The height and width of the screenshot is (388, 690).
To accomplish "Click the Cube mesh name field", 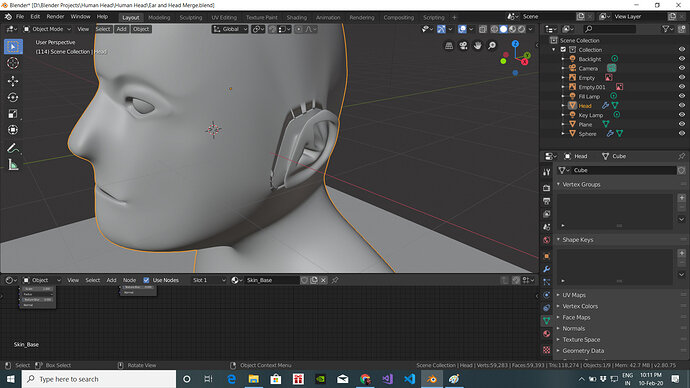I will [x=623, y=170].
